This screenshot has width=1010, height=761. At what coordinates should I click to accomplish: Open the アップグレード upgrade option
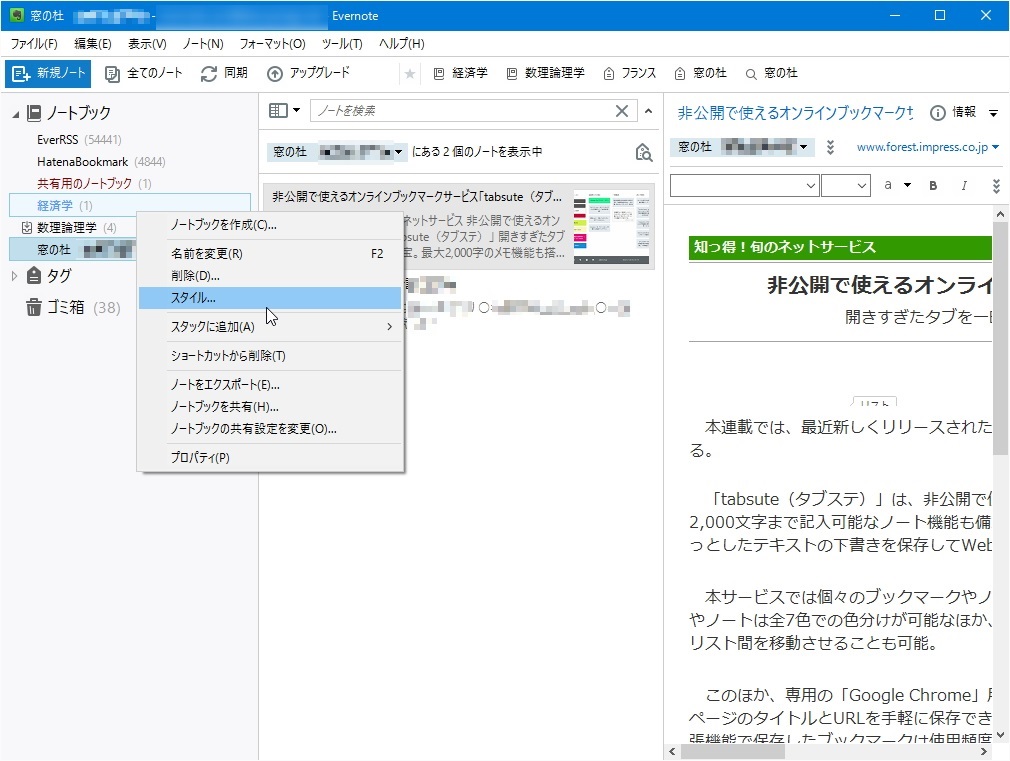tap(310, 73)
